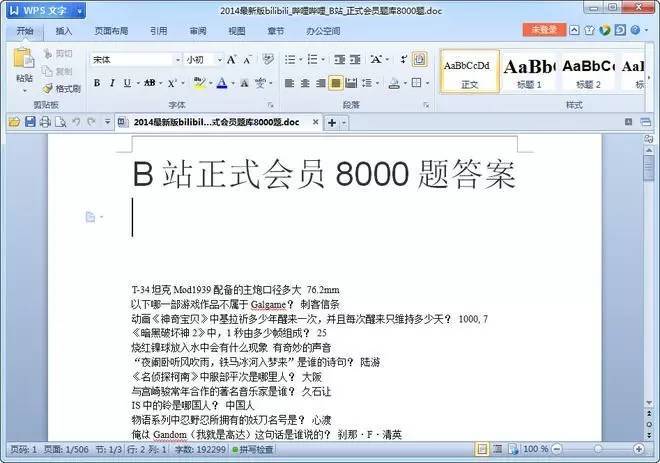Clear formatting with the eraser icon
Screen dimensions: 660x463
(x=268, y=59)
